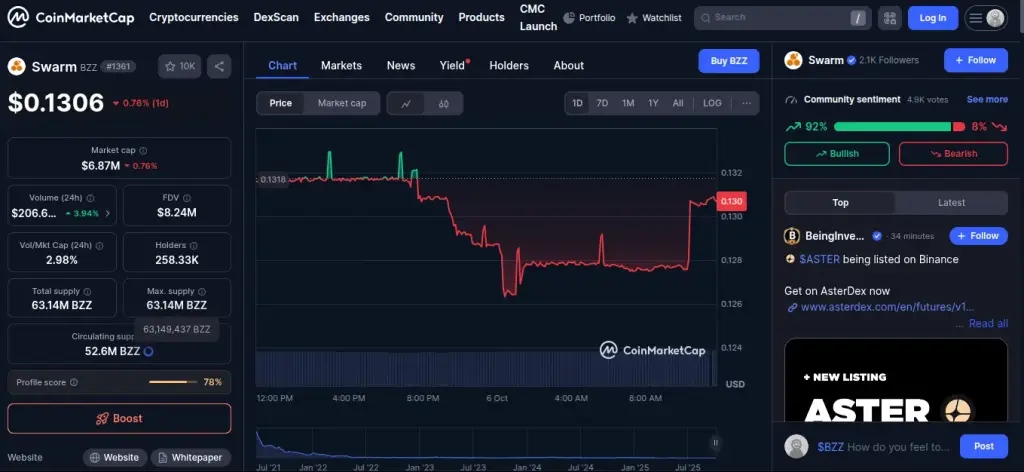This screenshot has height=472, width=1024.
Task: Set chart range to 1Y
Action: coord(653,103)
